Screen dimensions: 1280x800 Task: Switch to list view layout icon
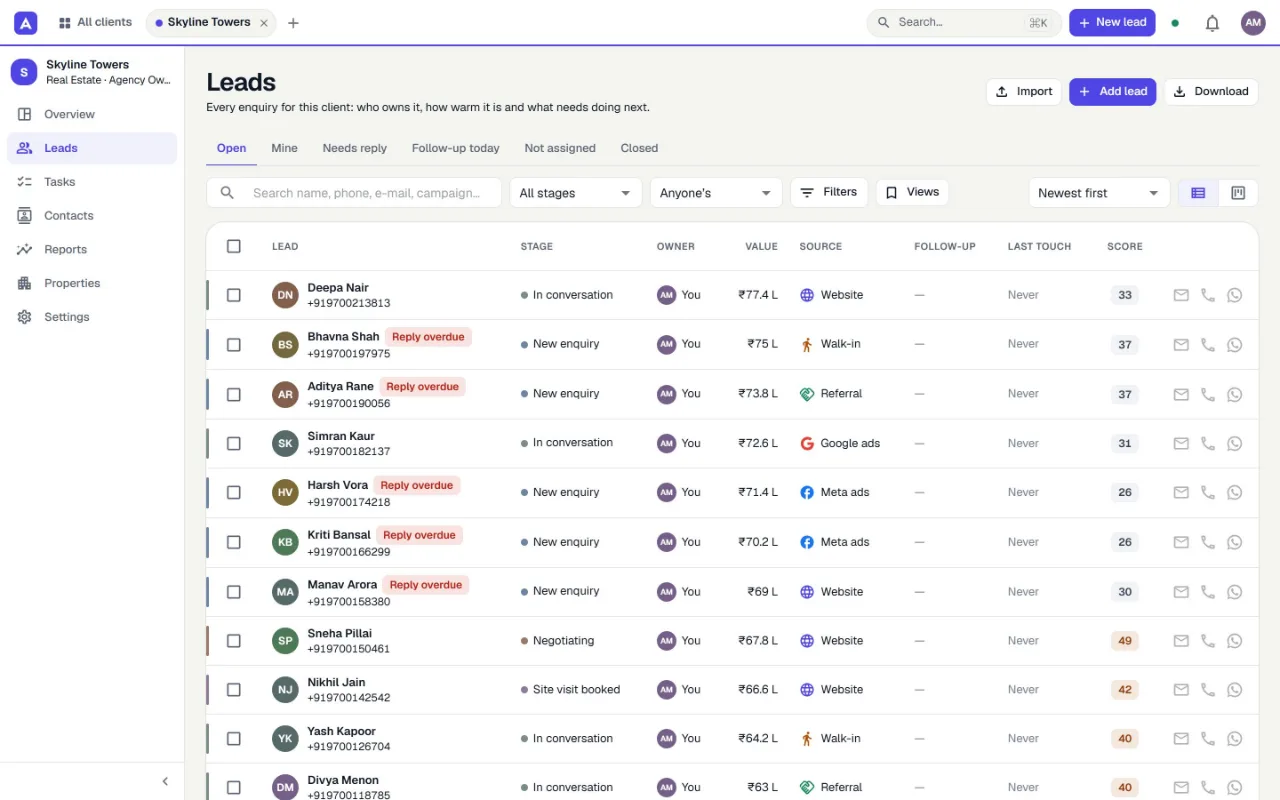(1198, 193)
